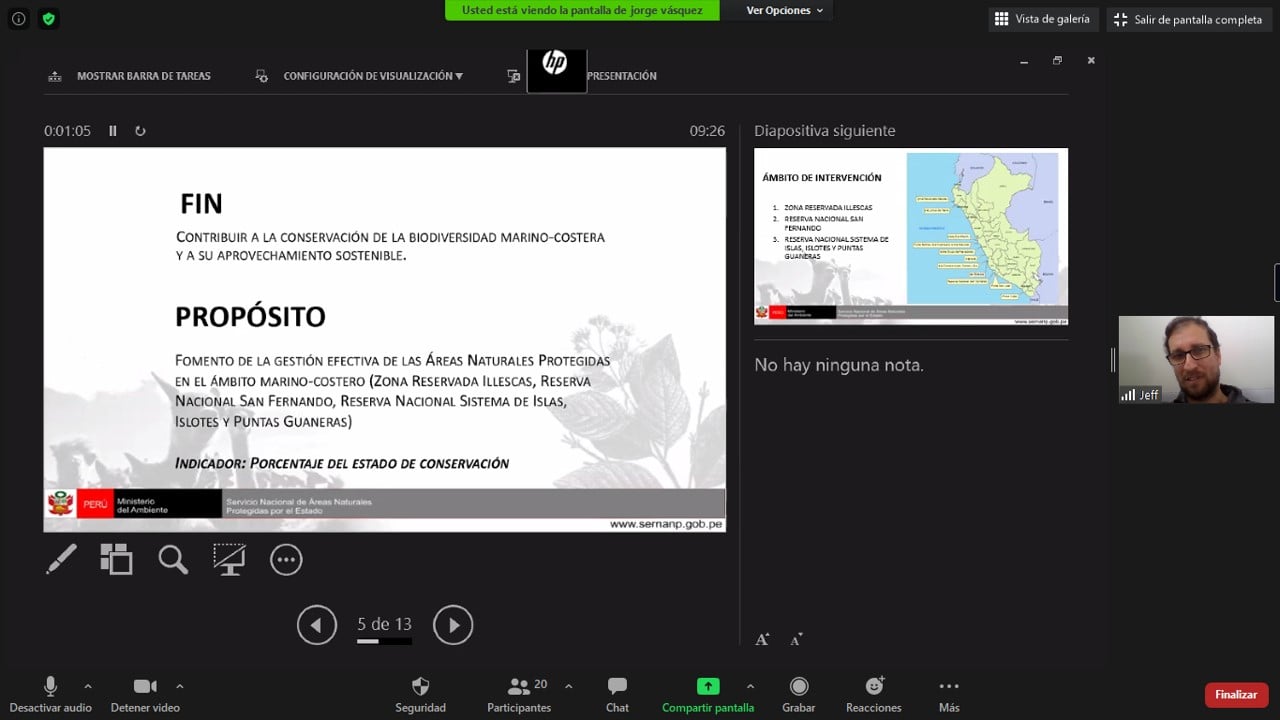Open more slideshow options ellipsis button

pos(286,560)
